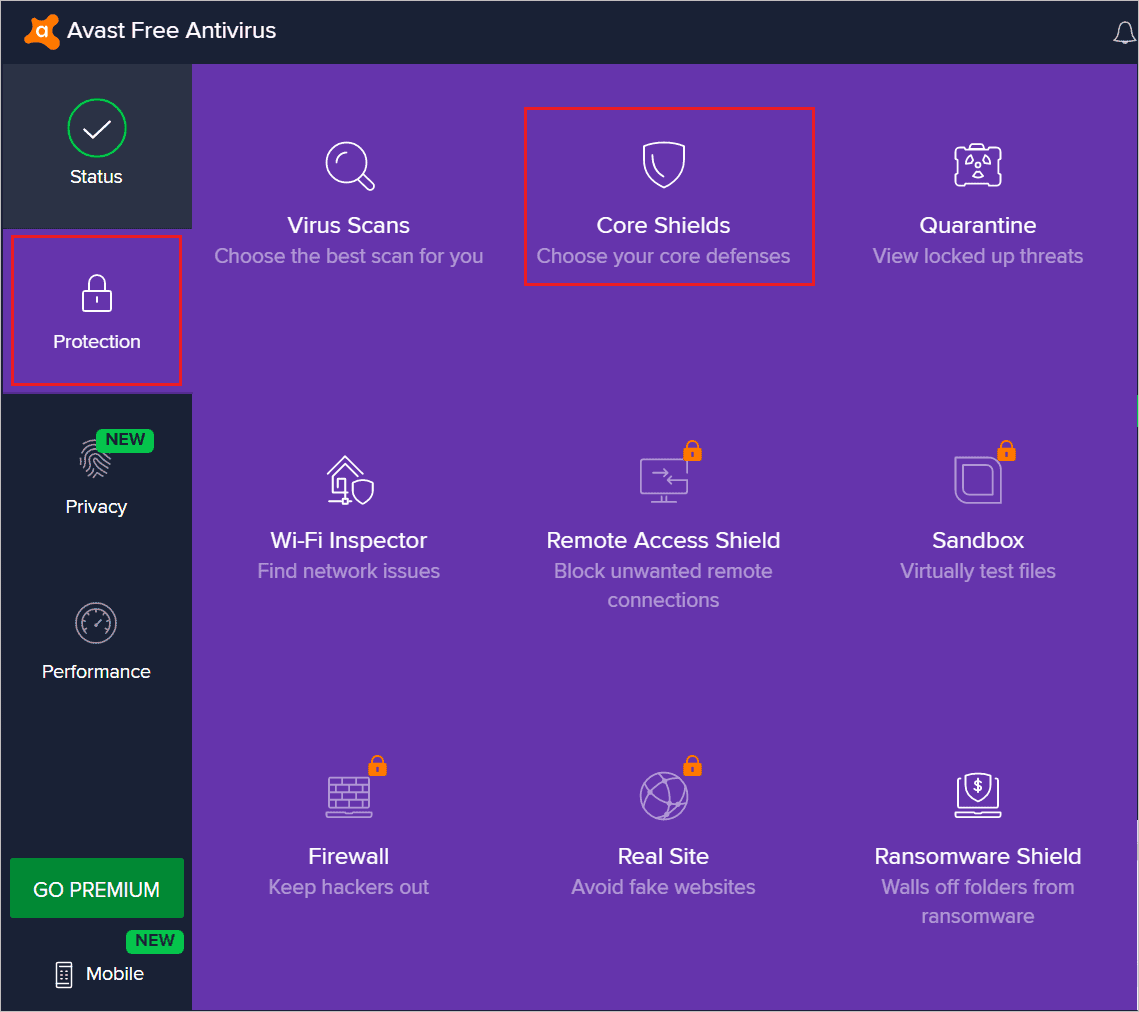Image resolution: width=1139 pixels, height=1012 pixels.
Task: Open Virus Scans magnifier icon
Action: 349,166
